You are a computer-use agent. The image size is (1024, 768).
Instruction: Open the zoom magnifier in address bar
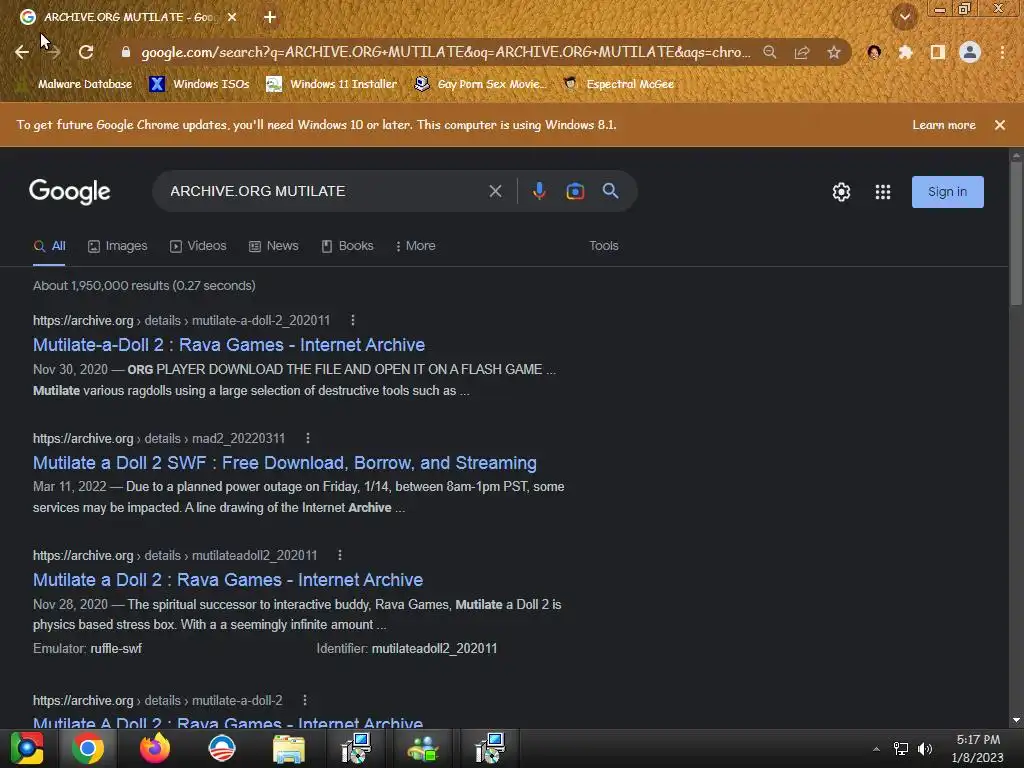(770, 52)
